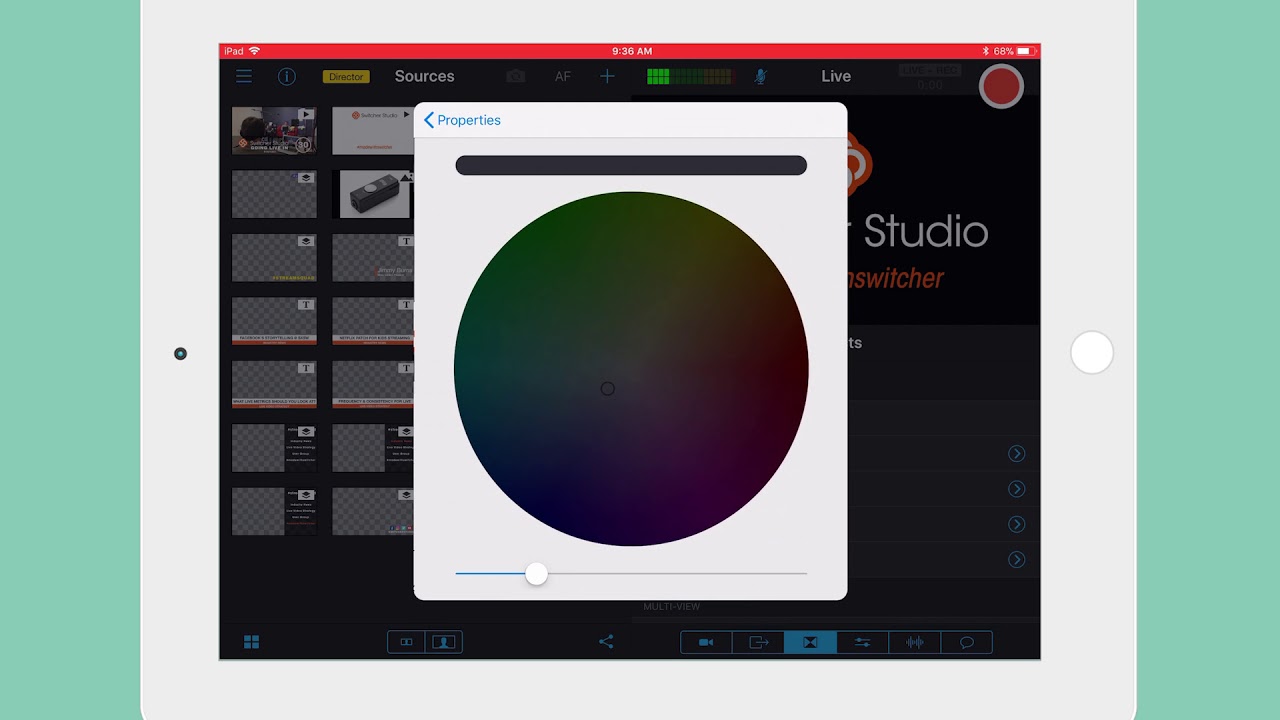Select the Frequency & Consistency title thumbnail
Image resolution: width=1280 pixels, height=720 pixels.
coord(373,385)
